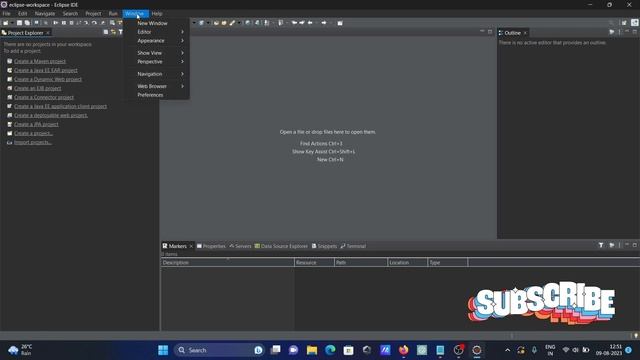Open the Edit menu
This screenshot has width=640, height=360.
[x=22, y=13]
